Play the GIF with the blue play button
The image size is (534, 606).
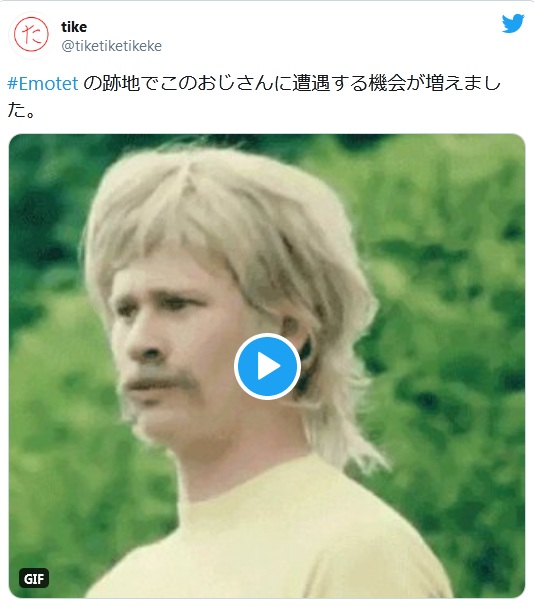coord(267,366)
